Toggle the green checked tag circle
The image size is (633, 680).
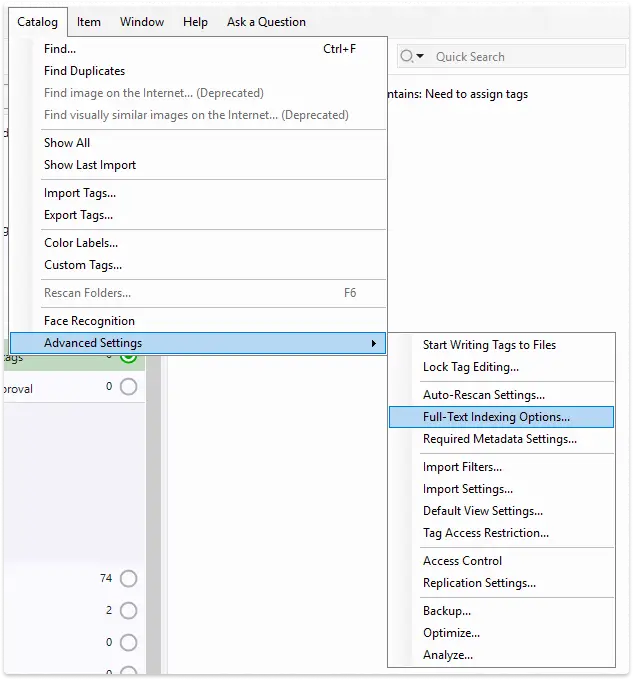pos(128,356)
